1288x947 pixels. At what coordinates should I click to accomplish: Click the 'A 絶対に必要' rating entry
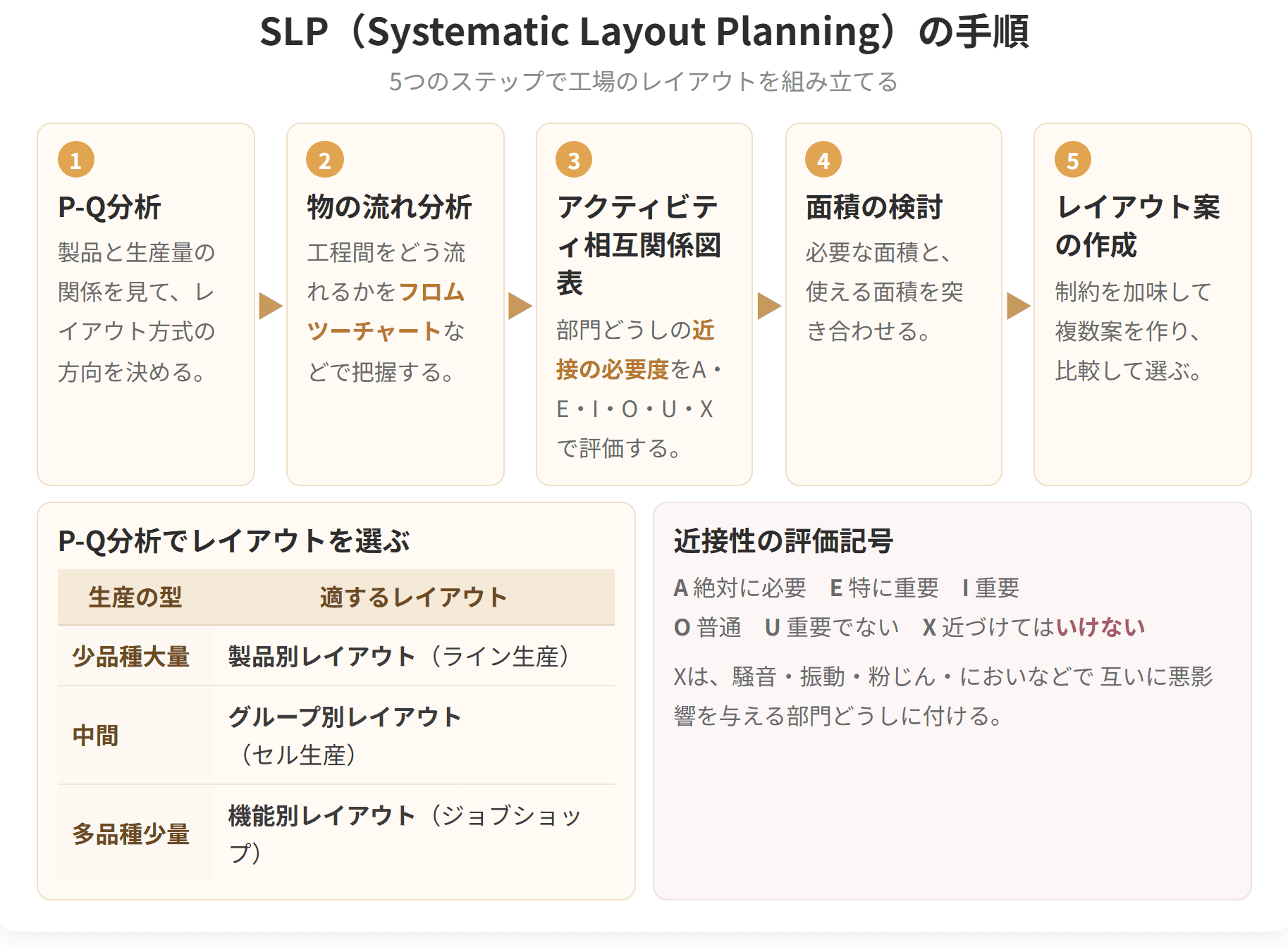pos(740,588)
